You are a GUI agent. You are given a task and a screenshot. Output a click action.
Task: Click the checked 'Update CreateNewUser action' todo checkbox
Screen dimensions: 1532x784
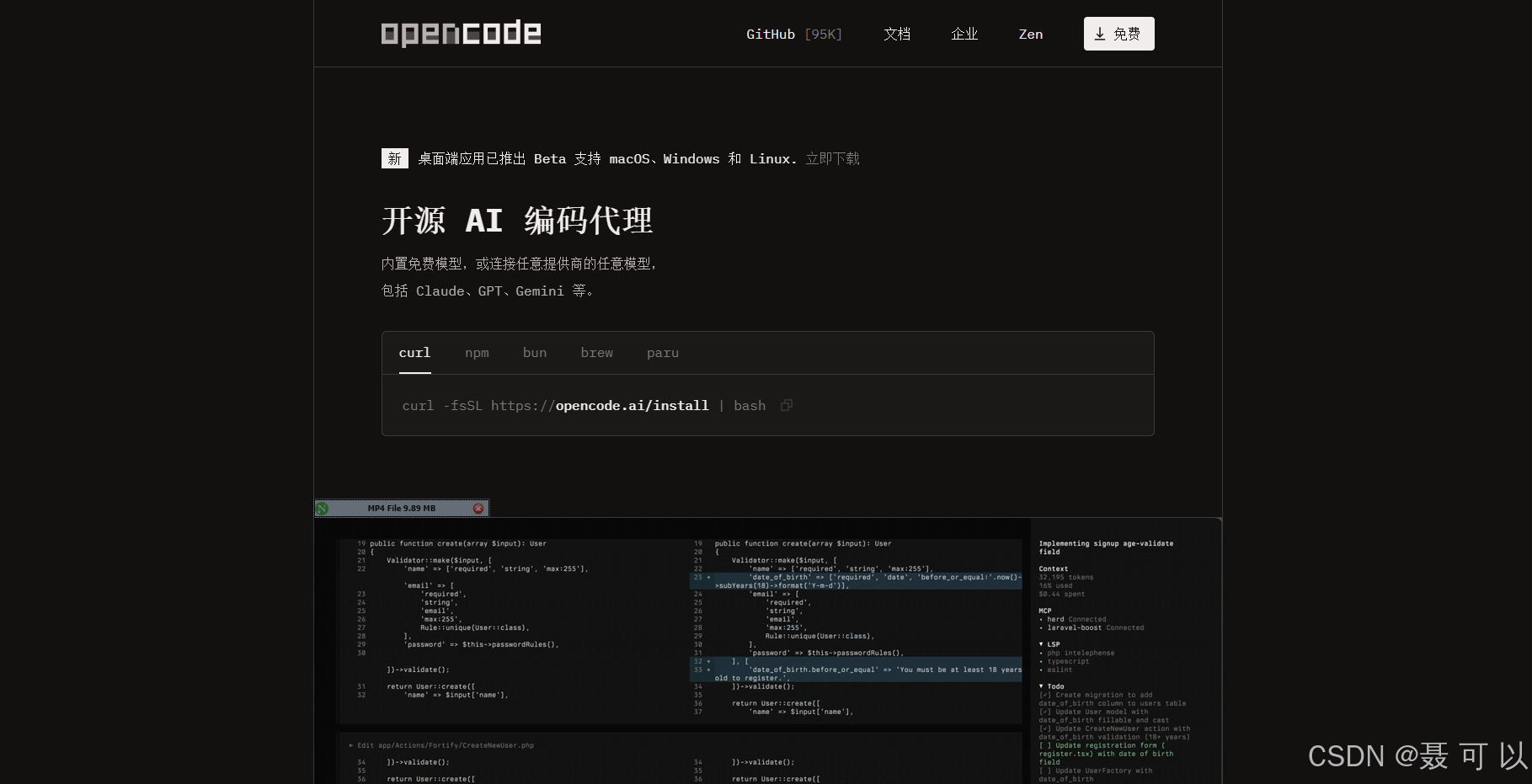pos(1045,729)
